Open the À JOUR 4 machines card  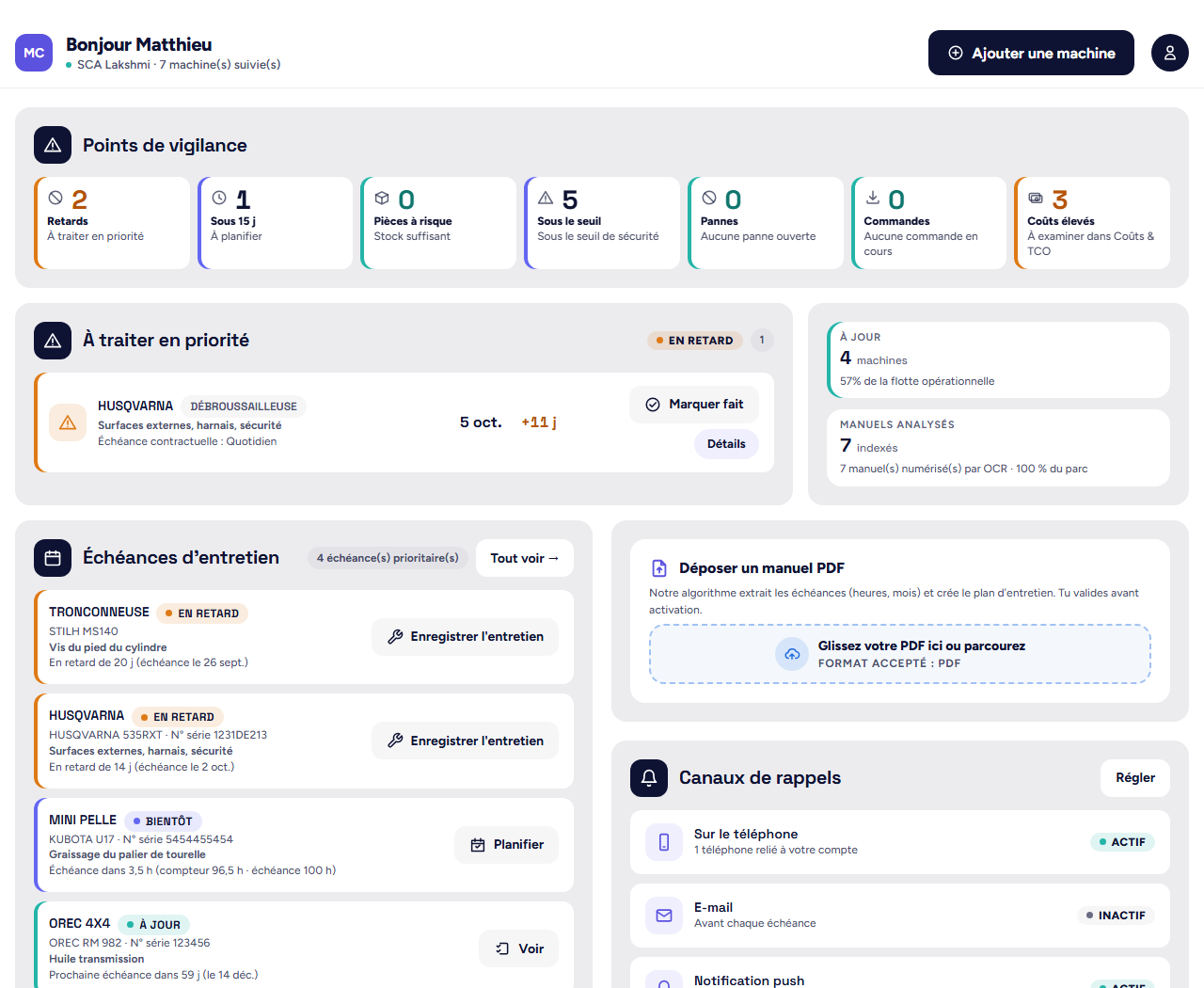pyautogui.click(x=998, y=360)
